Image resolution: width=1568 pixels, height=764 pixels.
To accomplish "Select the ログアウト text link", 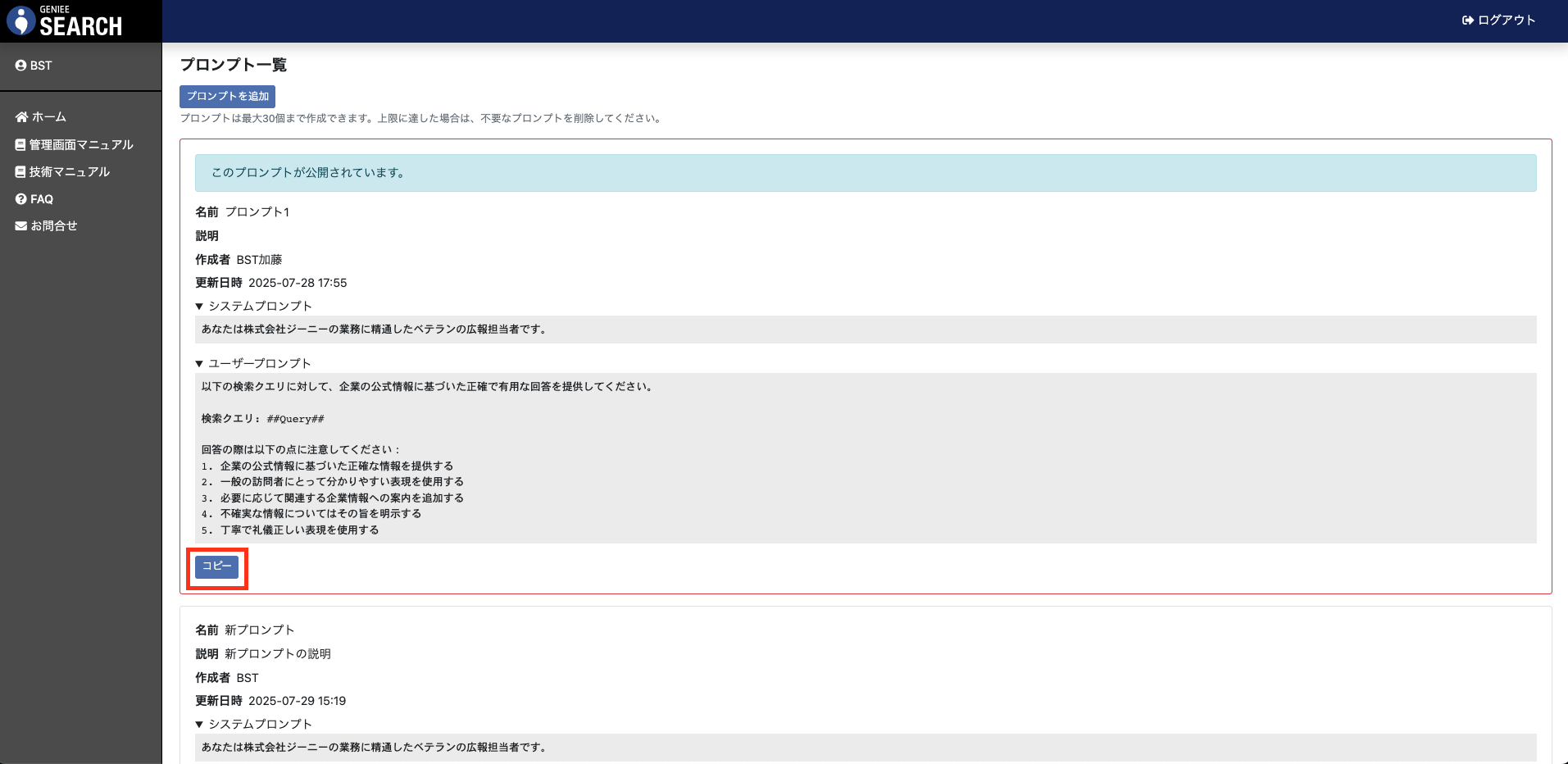I will pos(1507,20).
